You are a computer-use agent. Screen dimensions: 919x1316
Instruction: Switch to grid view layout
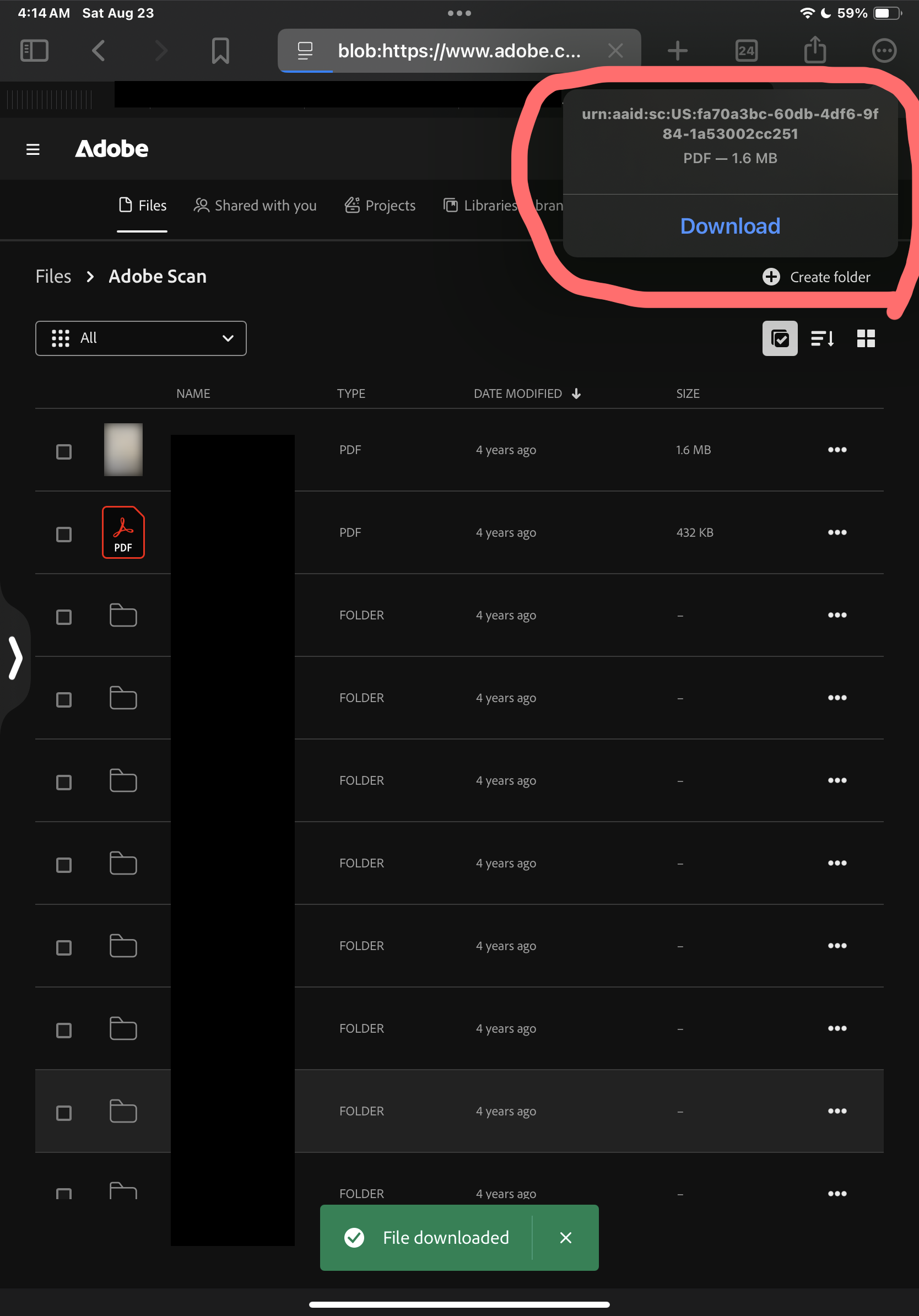[865, 338]
